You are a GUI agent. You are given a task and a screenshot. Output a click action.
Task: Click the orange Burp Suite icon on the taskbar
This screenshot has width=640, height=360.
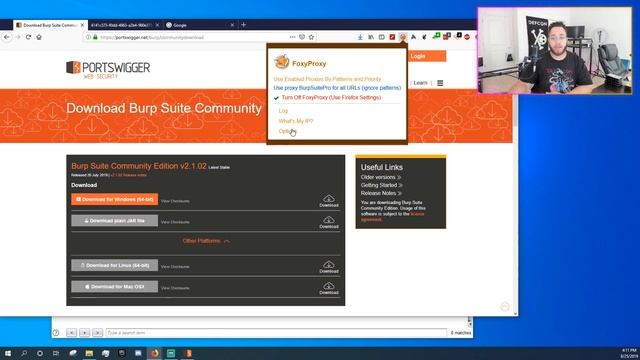(188, 353)
